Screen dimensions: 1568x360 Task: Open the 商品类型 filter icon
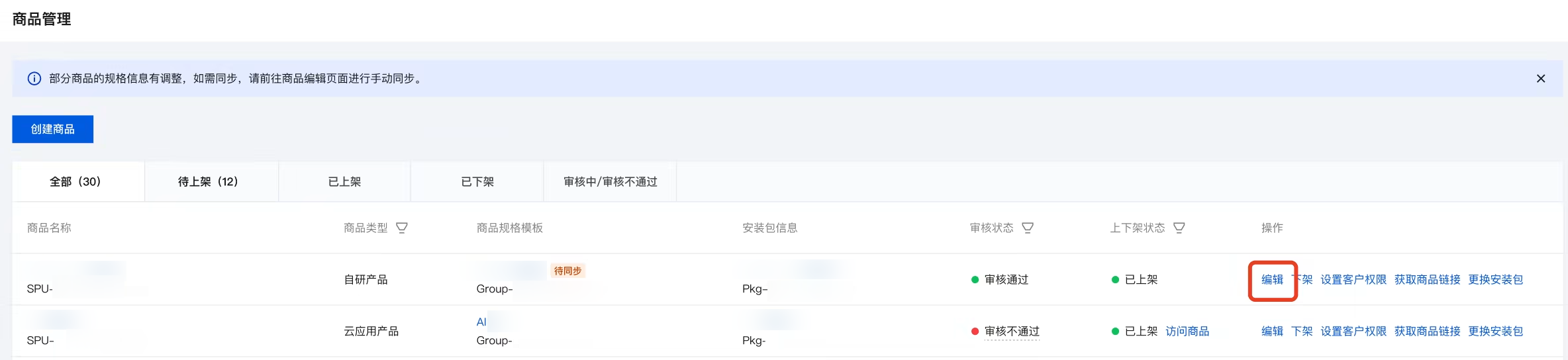pyautogui.click(x=402, y=228)
